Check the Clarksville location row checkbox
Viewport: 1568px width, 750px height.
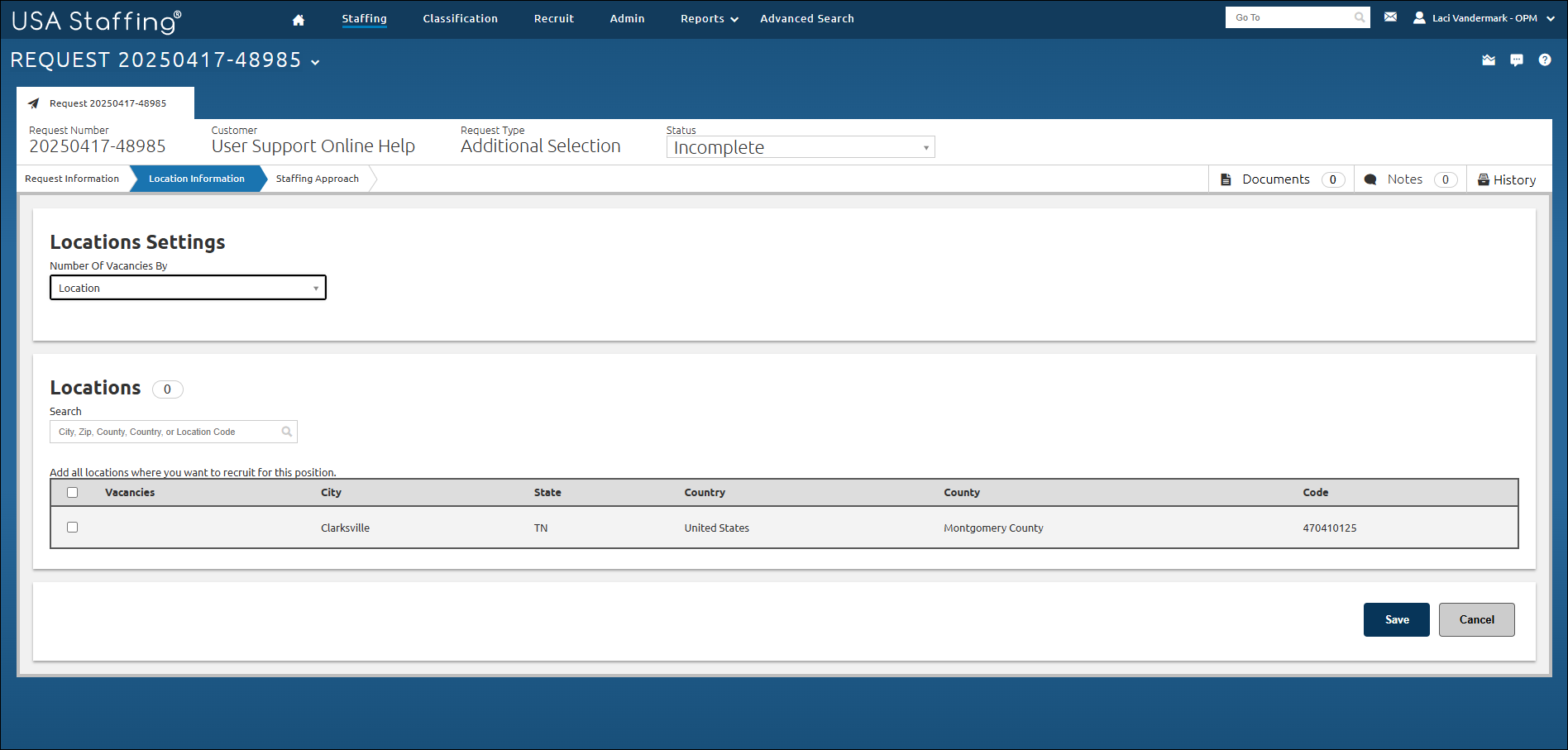(73, 528)
